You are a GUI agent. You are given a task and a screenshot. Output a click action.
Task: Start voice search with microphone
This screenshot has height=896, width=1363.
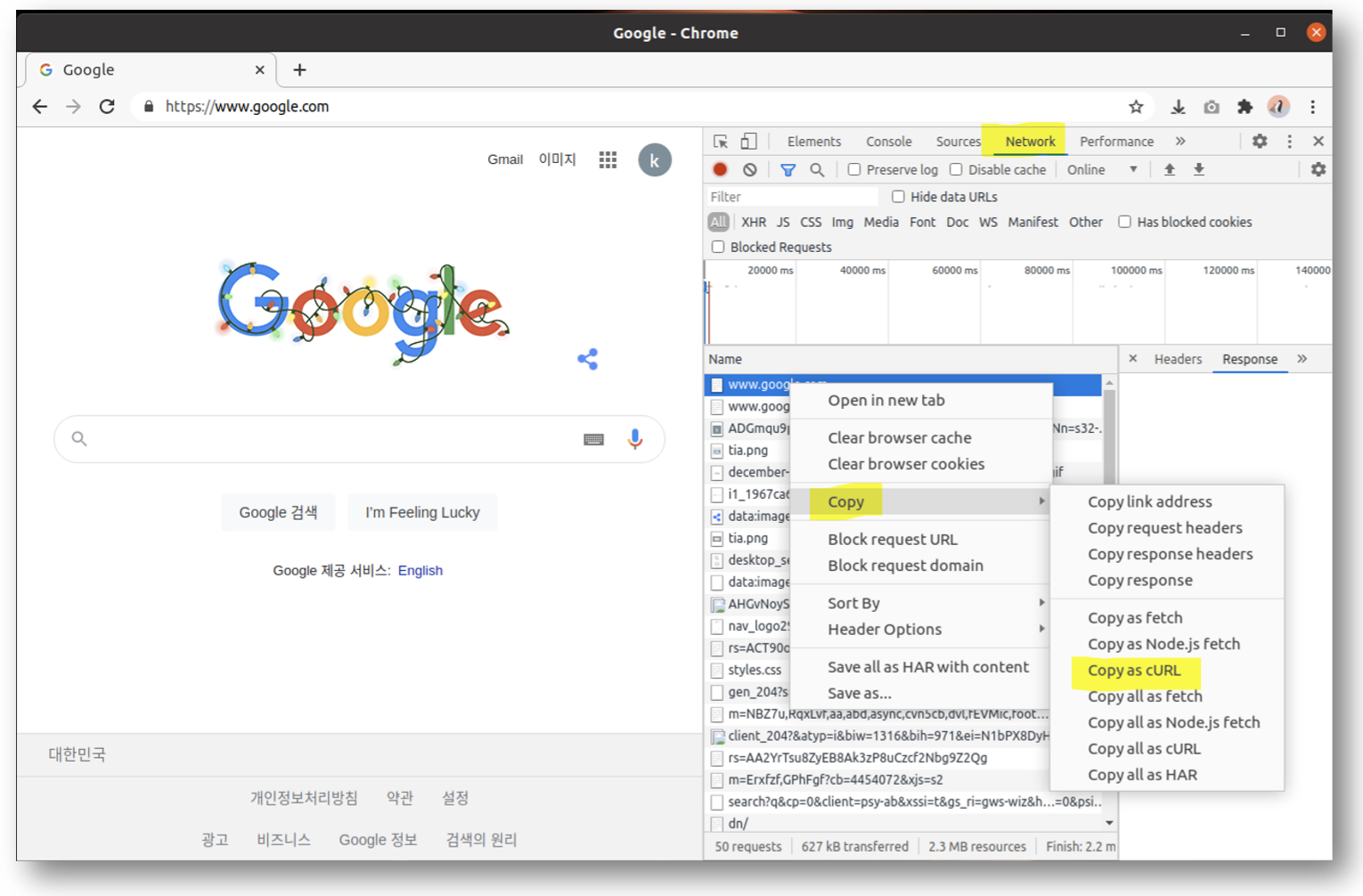click(x=635, y=439)
